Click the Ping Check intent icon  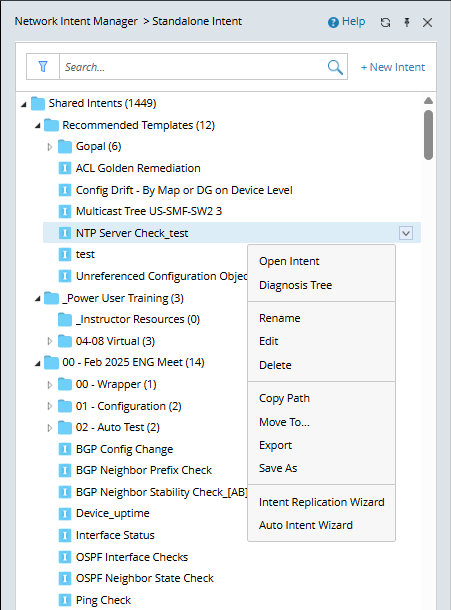(x=65, y=600)
